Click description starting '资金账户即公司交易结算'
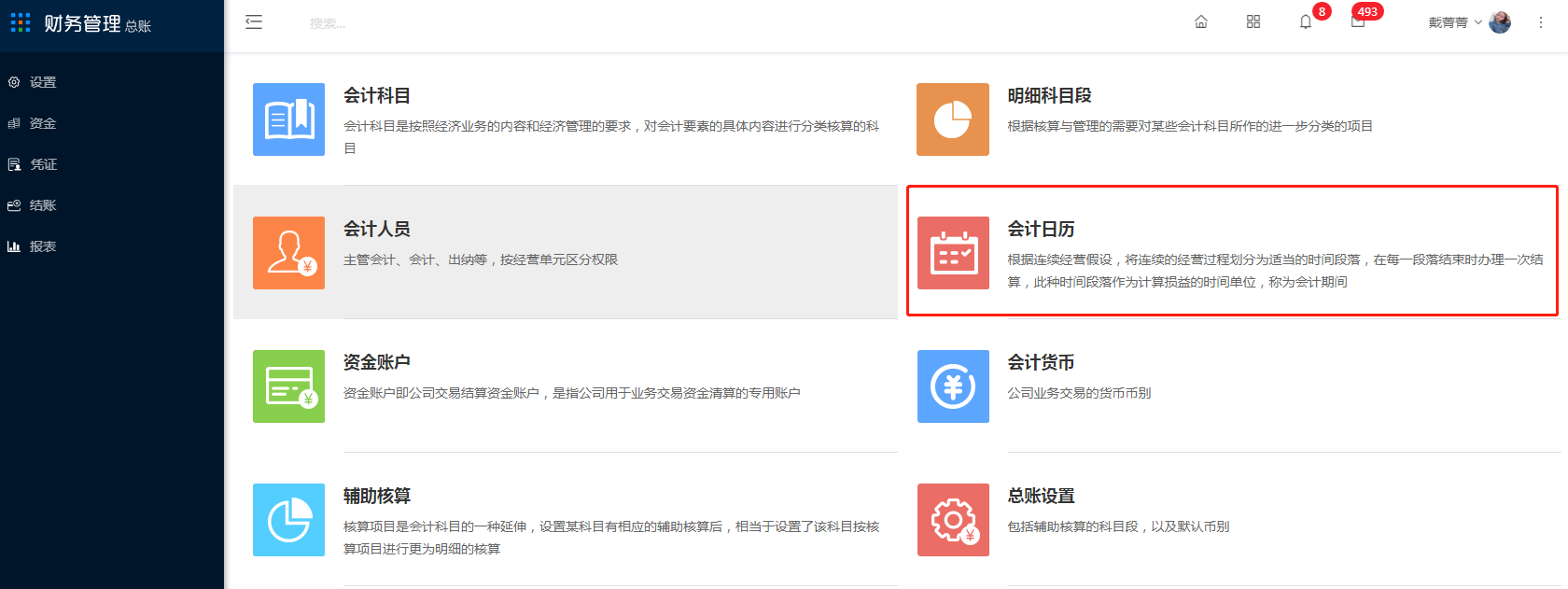 click(572, 393)
